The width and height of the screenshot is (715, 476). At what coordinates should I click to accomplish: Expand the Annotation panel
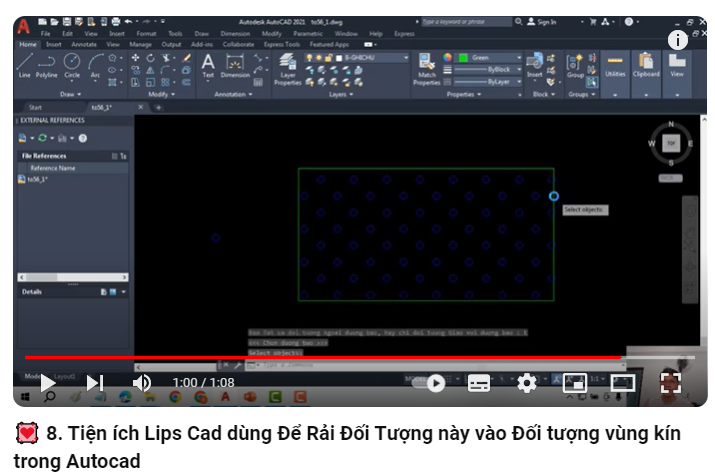pyautogui.click(x=233, y=94)
